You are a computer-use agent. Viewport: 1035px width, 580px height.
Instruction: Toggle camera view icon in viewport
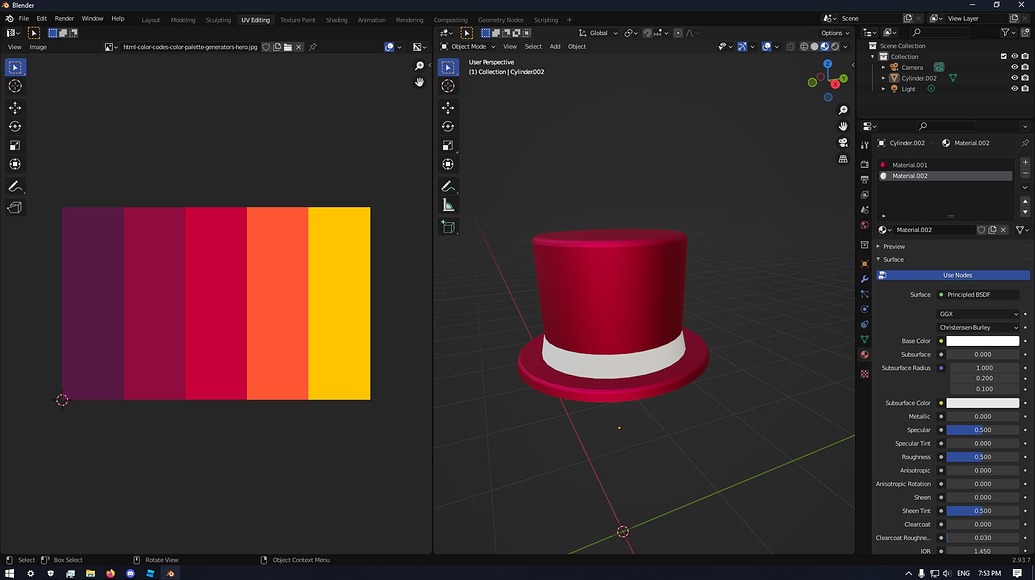[843, 143]
